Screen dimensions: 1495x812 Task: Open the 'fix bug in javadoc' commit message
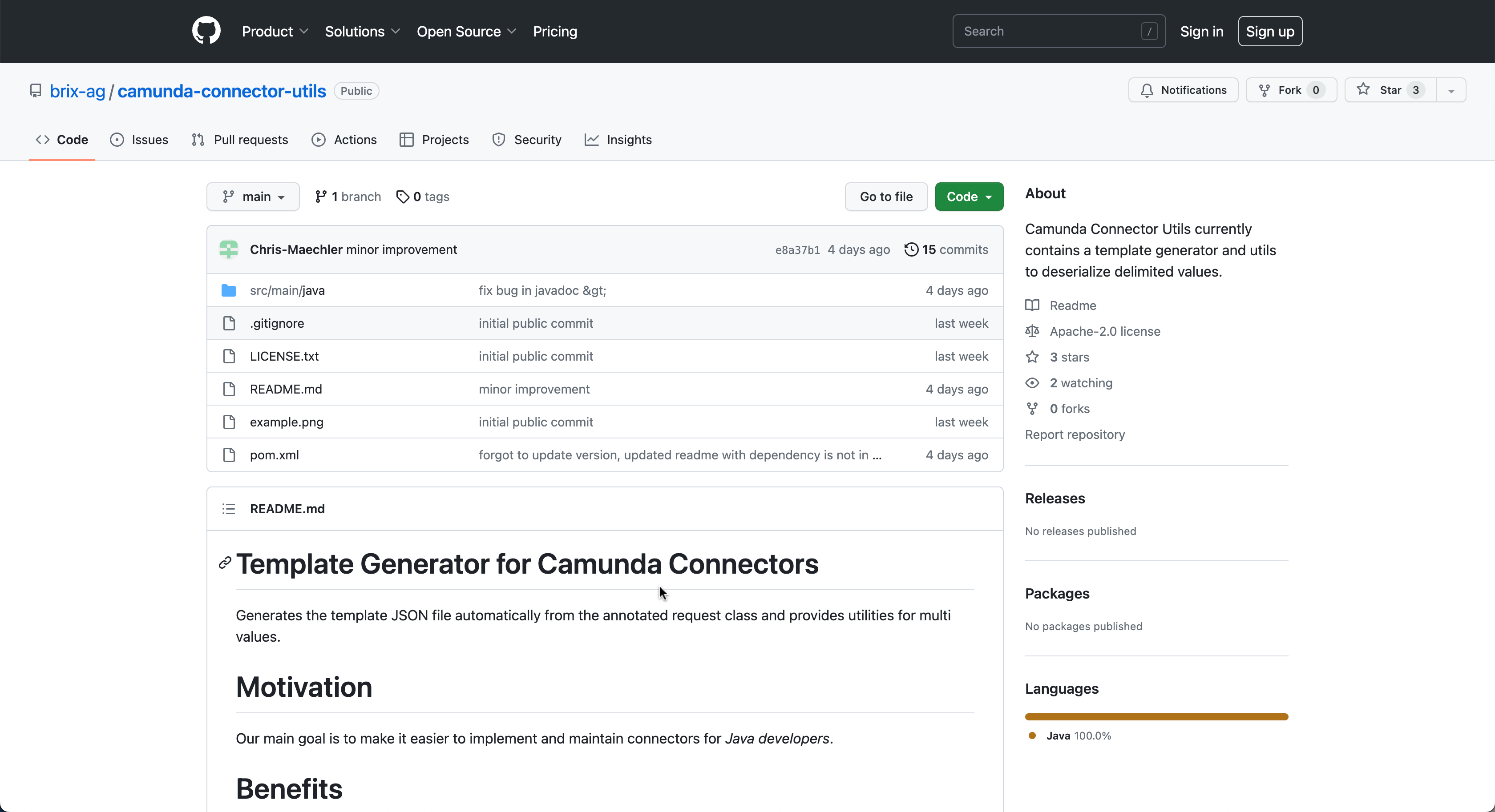point(542,290)
